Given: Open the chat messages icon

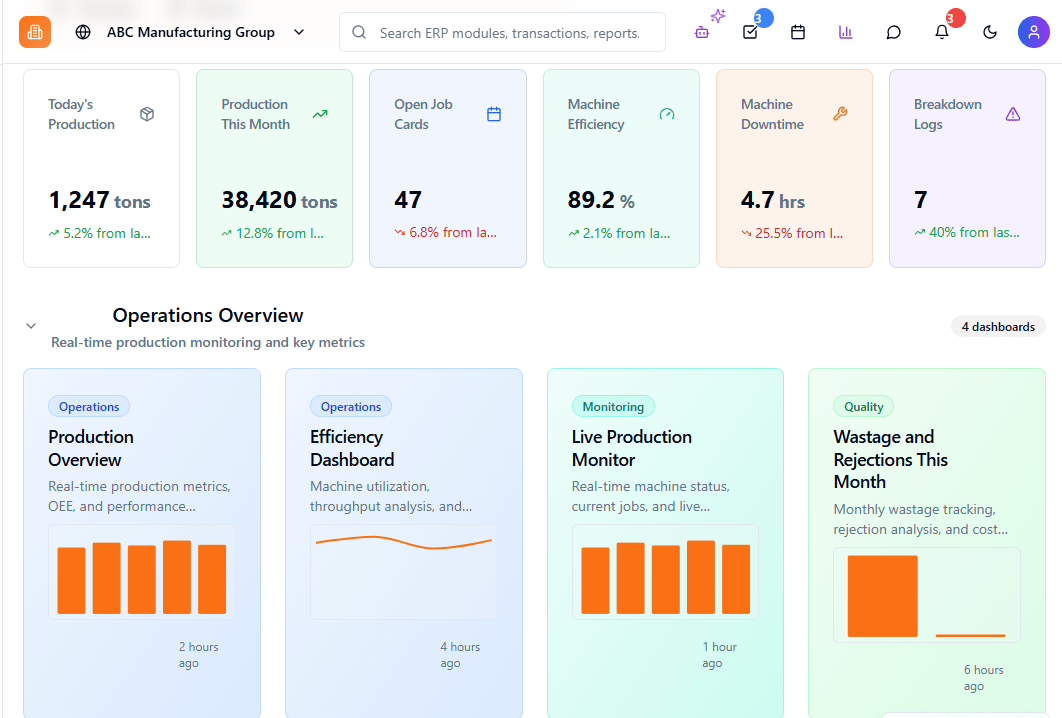Looking at the screenshot, I should (x=894, y=32).
